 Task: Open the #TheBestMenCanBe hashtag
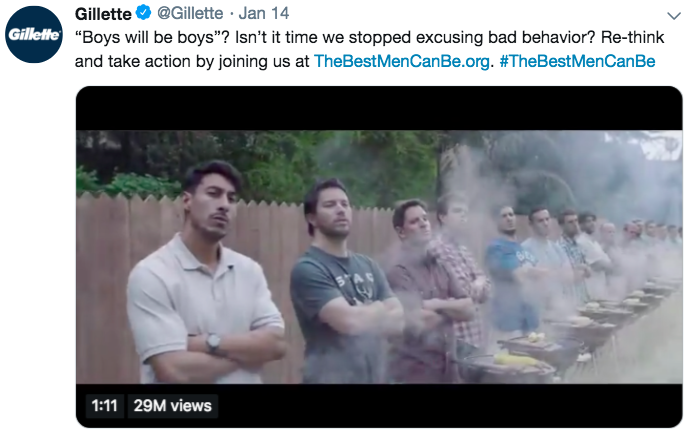click(577, 60)
